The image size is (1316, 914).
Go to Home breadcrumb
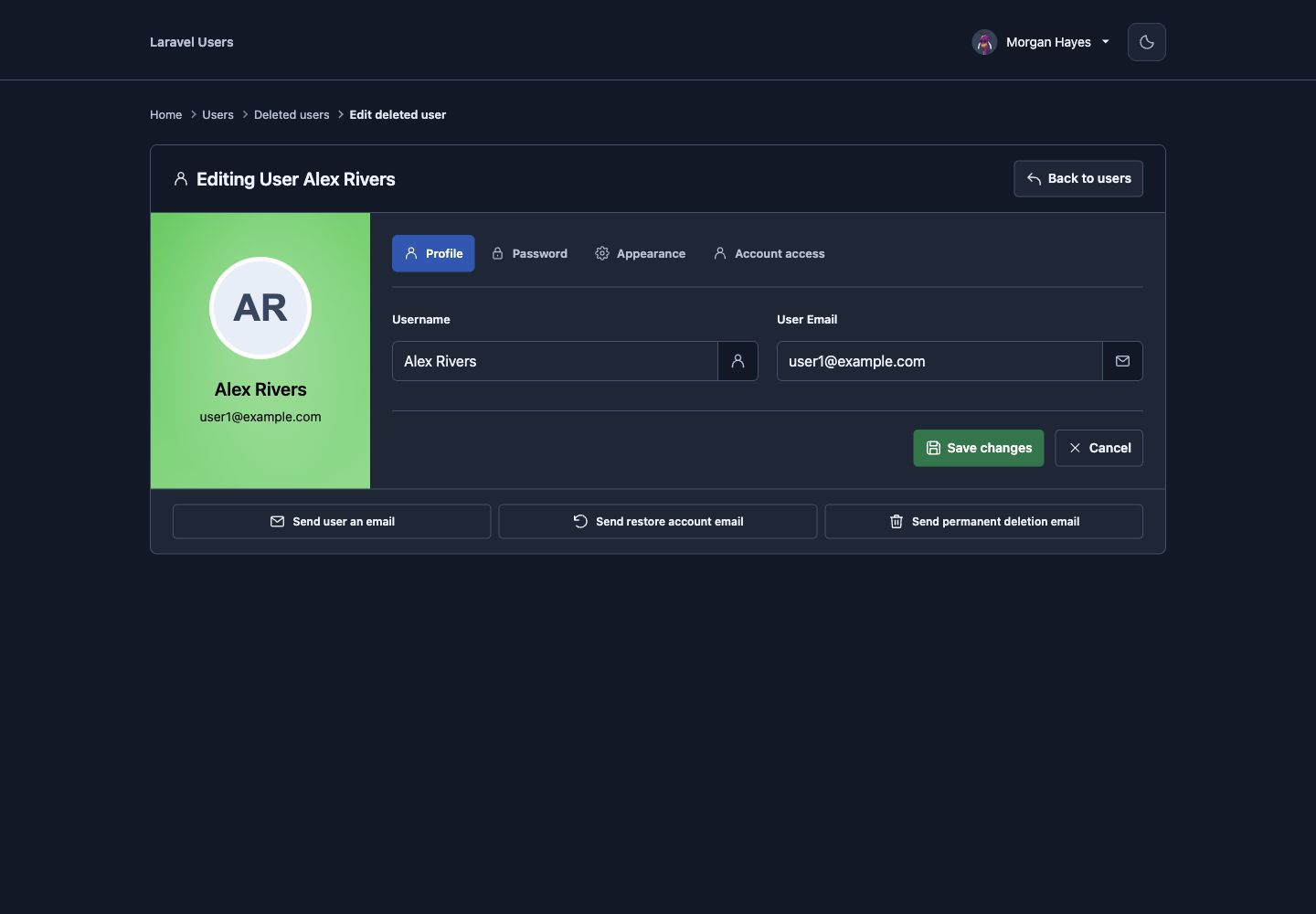[x=165, y=114]
